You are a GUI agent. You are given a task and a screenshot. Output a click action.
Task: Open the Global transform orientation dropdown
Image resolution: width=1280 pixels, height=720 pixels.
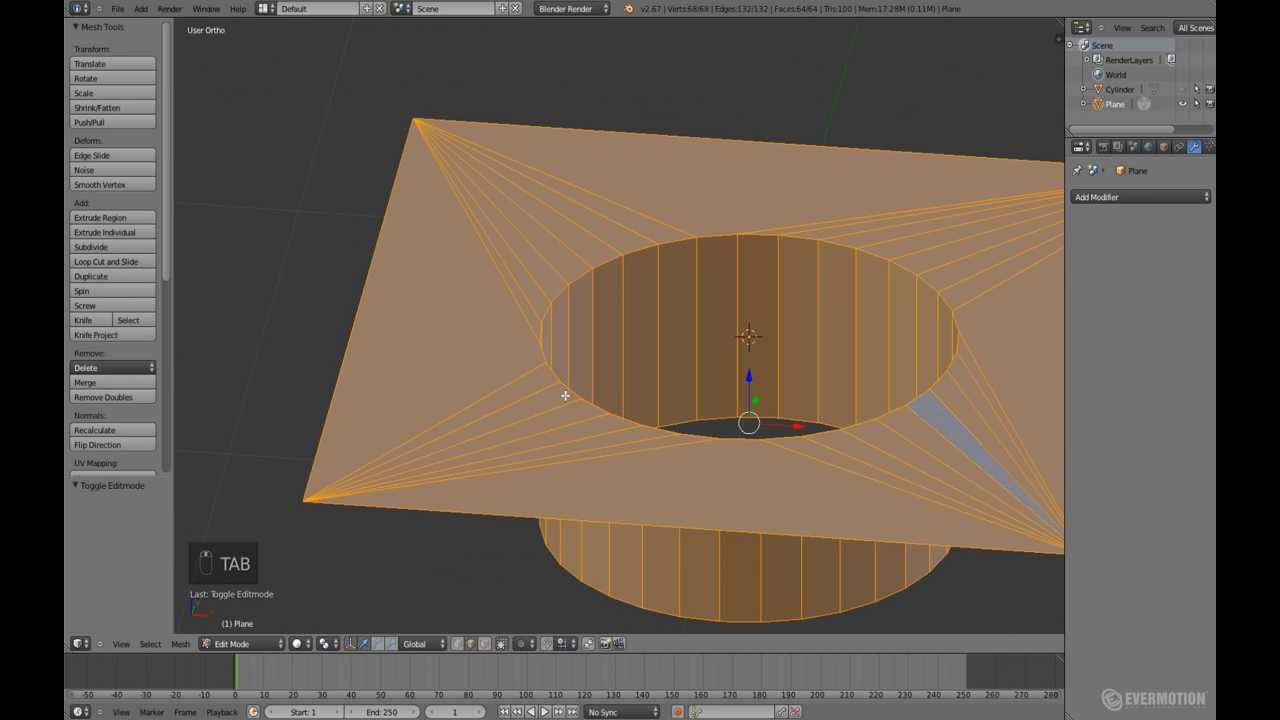(x=423, y=644)
